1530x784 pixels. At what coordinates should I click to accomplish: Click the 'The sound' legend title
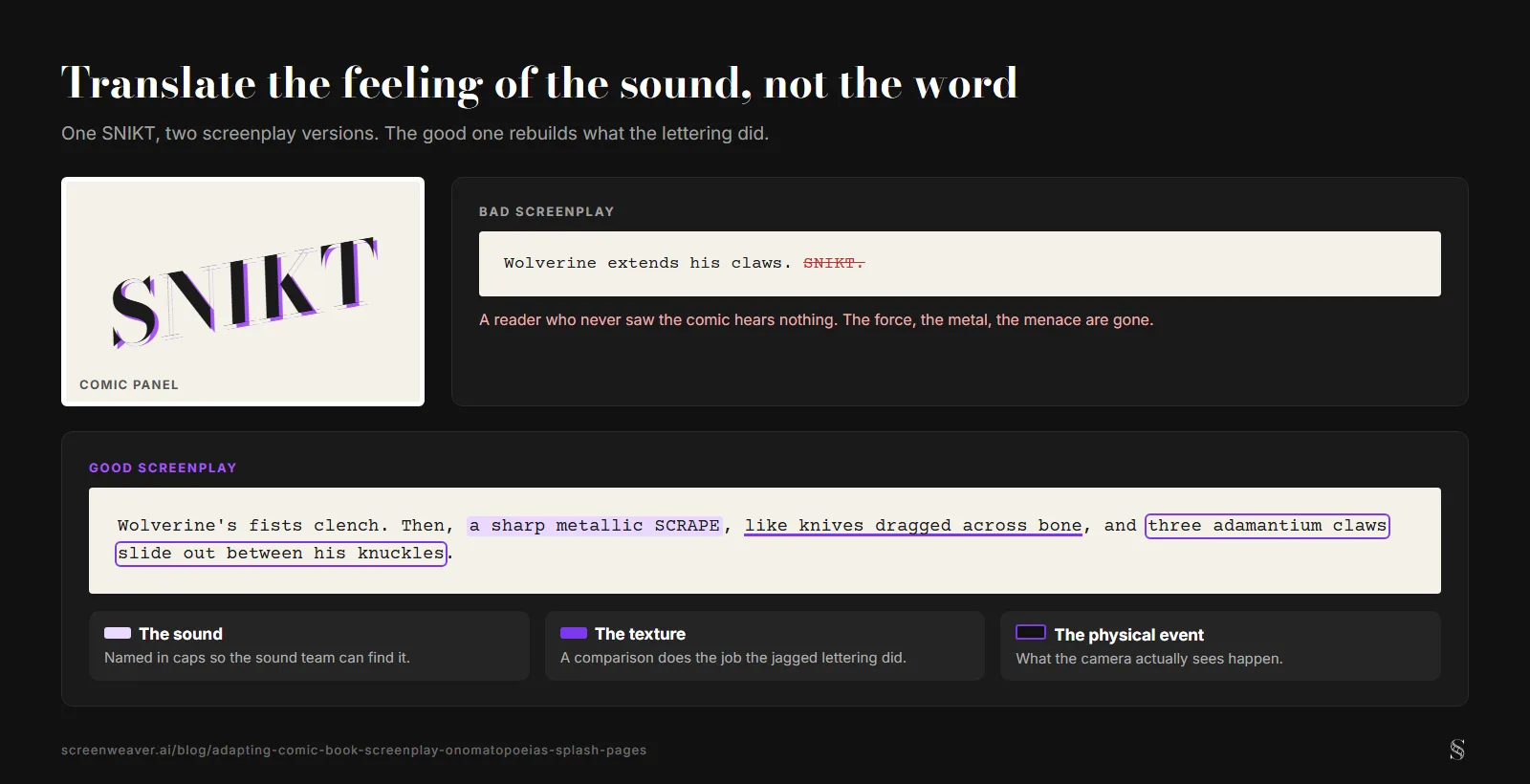[181, 634]
